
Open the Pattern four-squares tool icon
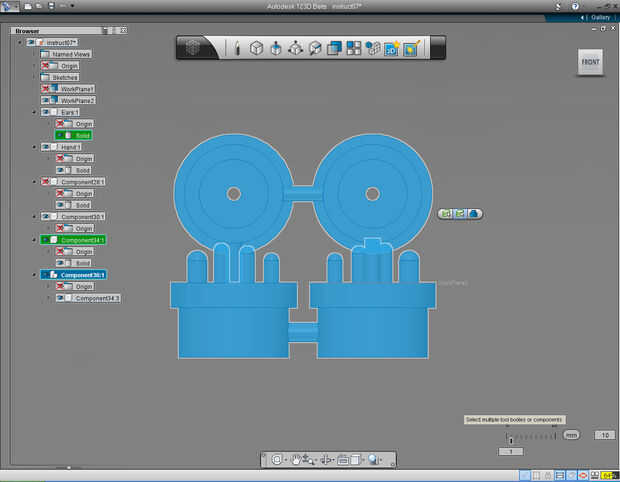click(x=353, y=48)
